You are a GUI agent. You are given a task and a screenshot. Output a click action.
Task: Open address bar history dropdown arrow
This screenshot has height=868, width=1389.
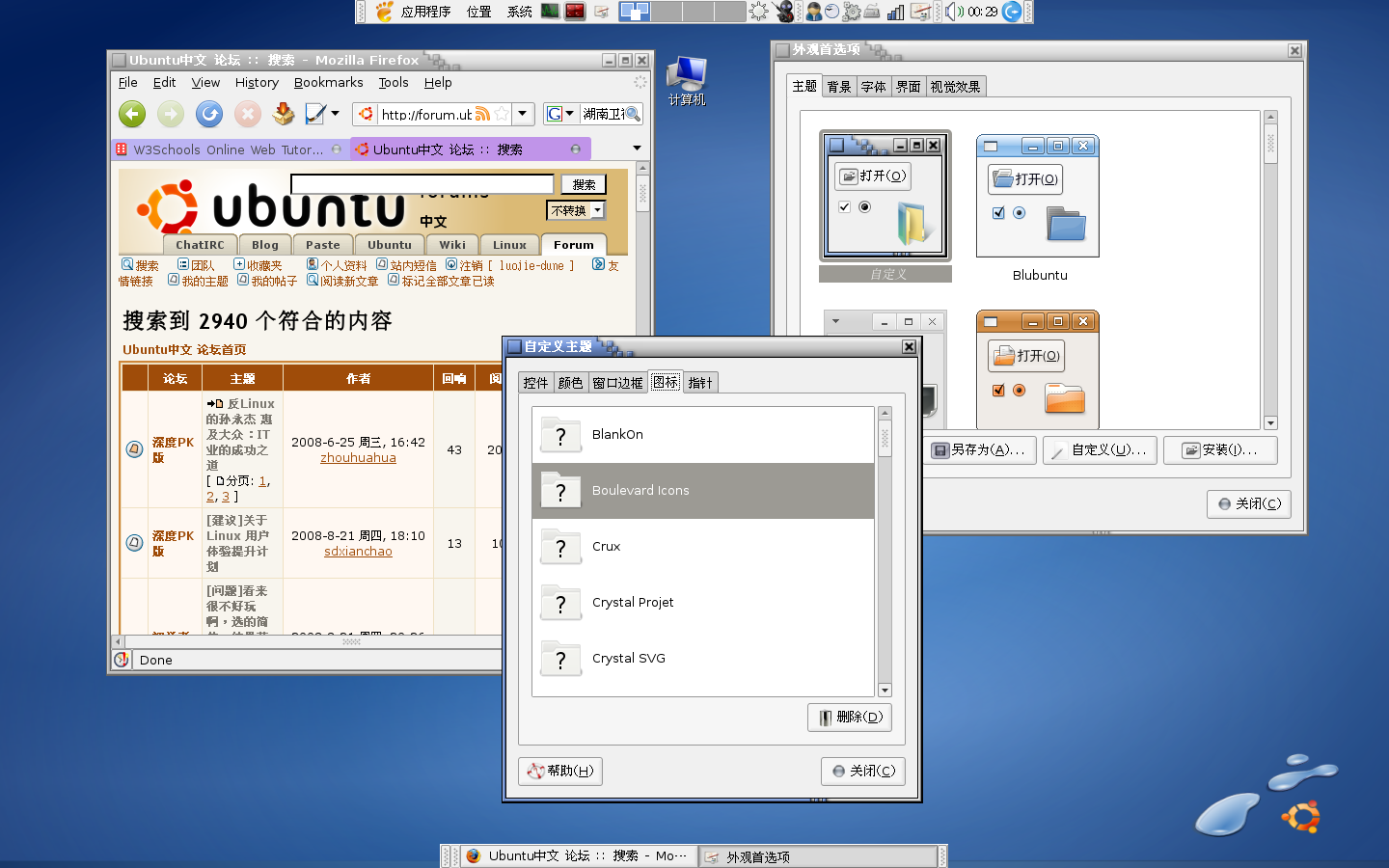[x=523, y=114]
